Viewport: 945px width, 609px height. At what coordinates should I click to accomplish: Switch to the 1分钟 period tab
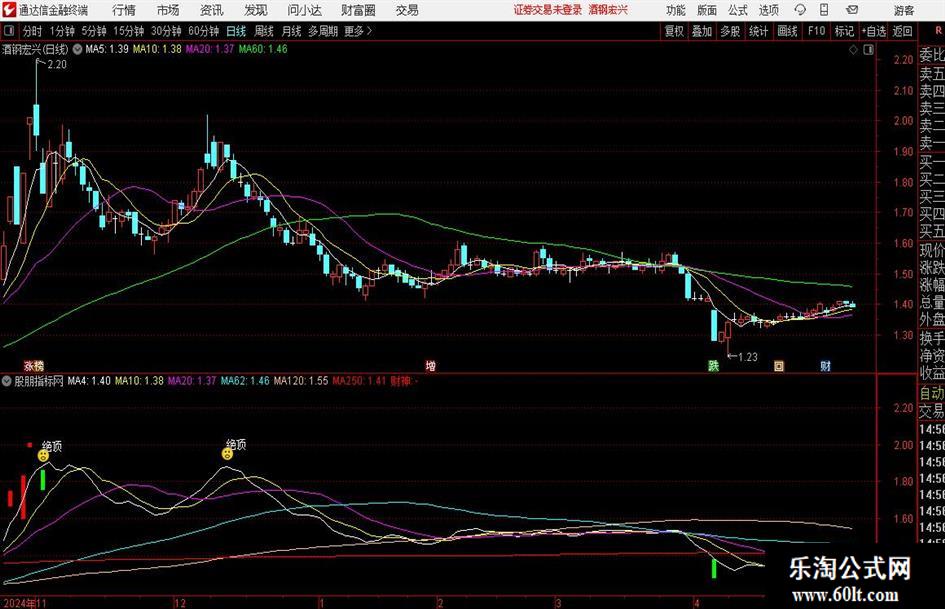tap(62, 31)
